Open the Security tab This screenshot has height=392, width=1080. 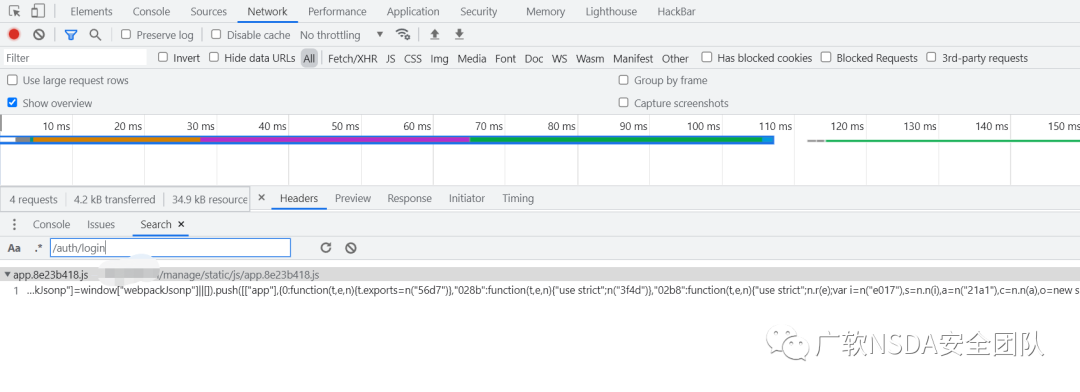click(x=479, y=12)
